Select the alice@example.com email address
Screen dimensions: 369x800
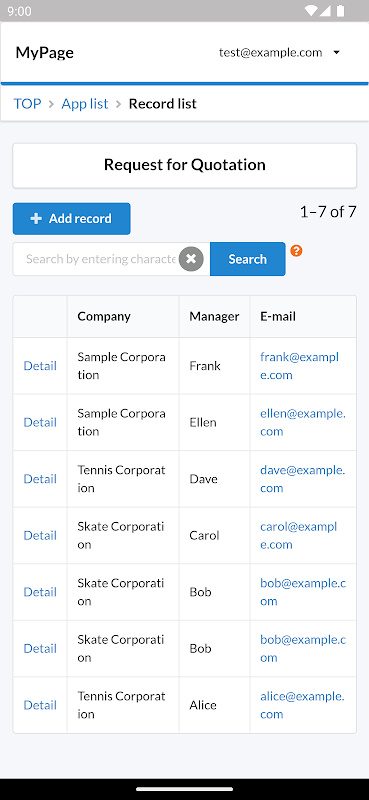tap(303, 705)
